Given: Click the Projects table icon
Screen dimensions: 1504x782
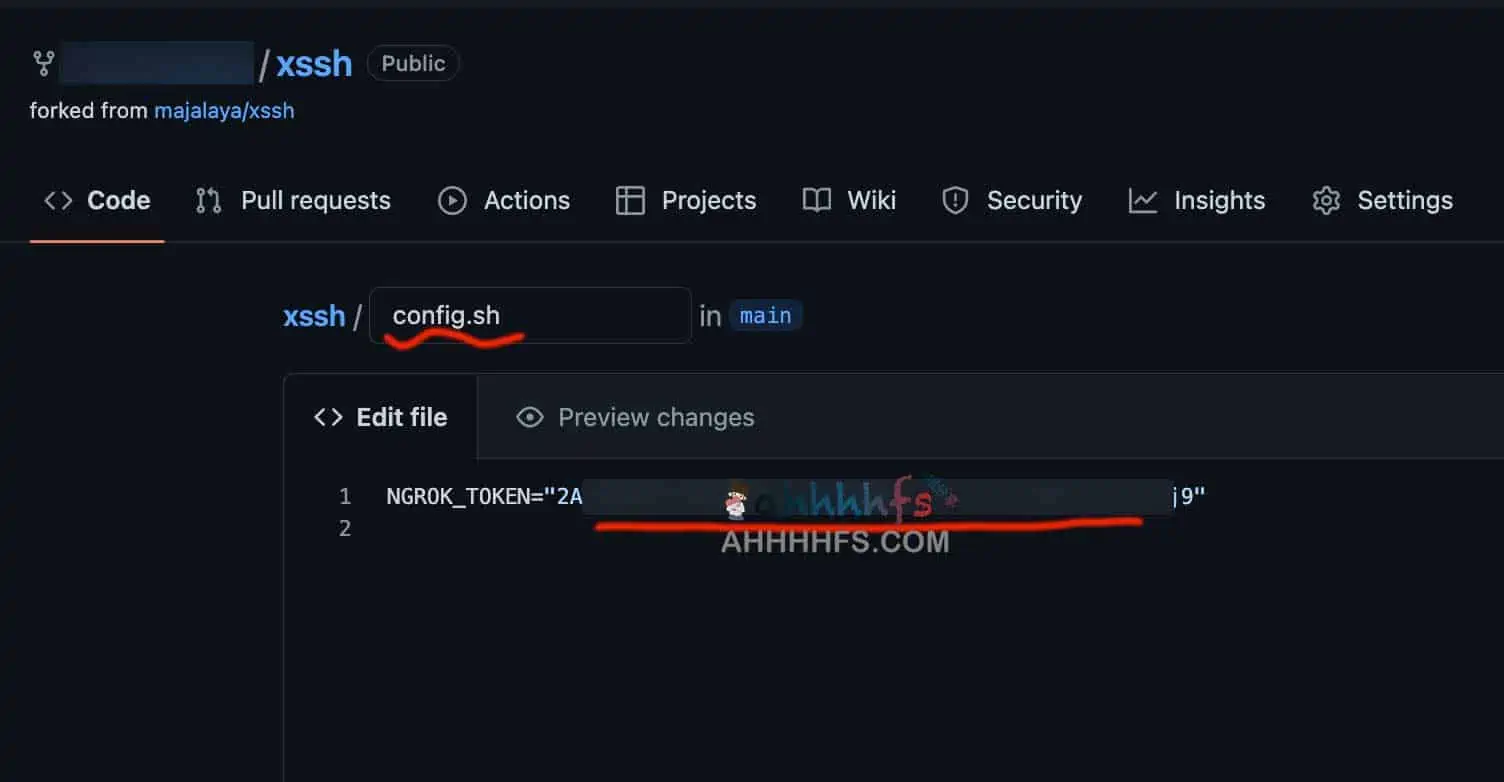Looking at the screenshot, I should pyautogui.click(x=630, y=201).
